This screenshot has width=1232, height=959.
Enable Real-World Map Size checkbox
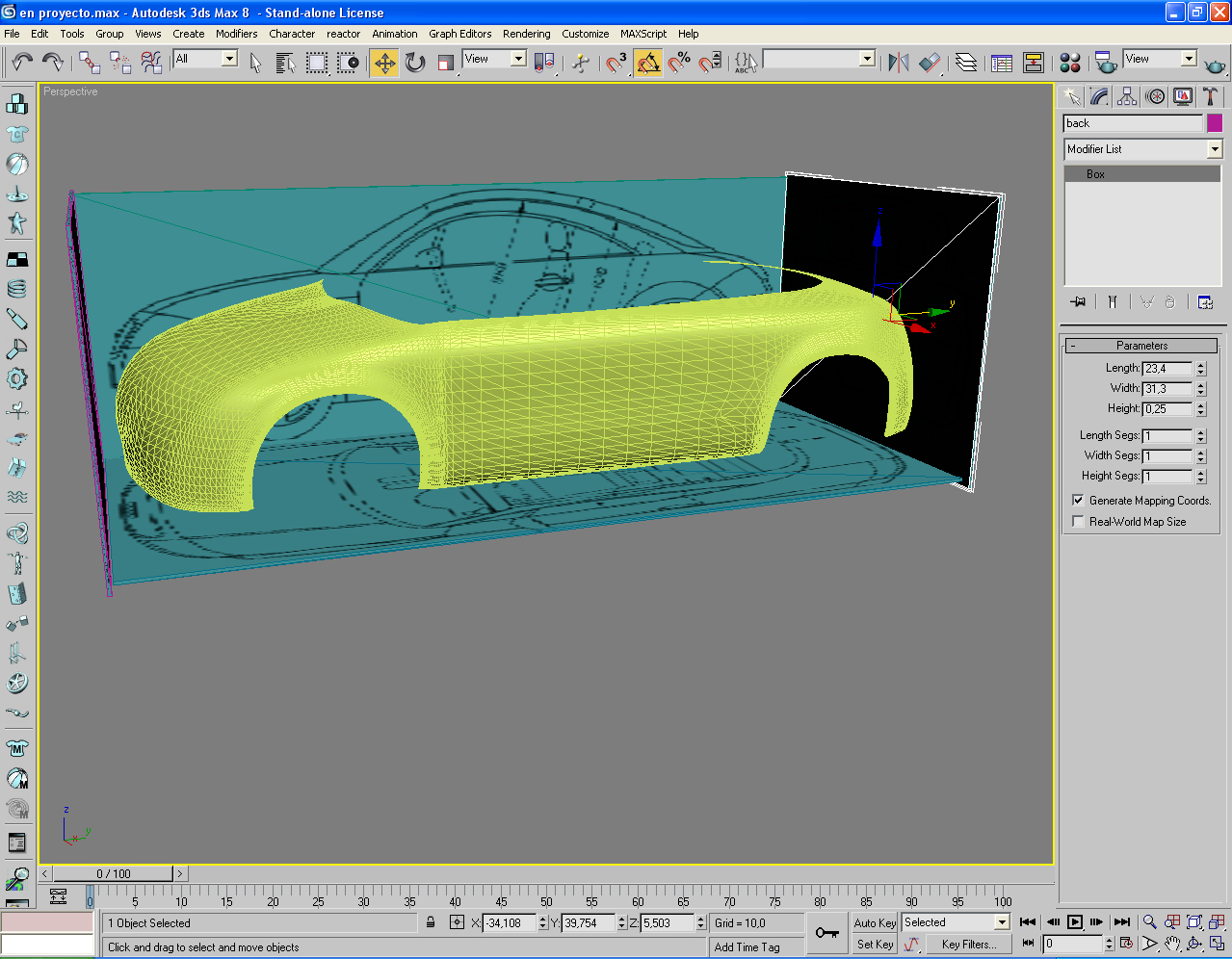click(x=1078, y=521)
